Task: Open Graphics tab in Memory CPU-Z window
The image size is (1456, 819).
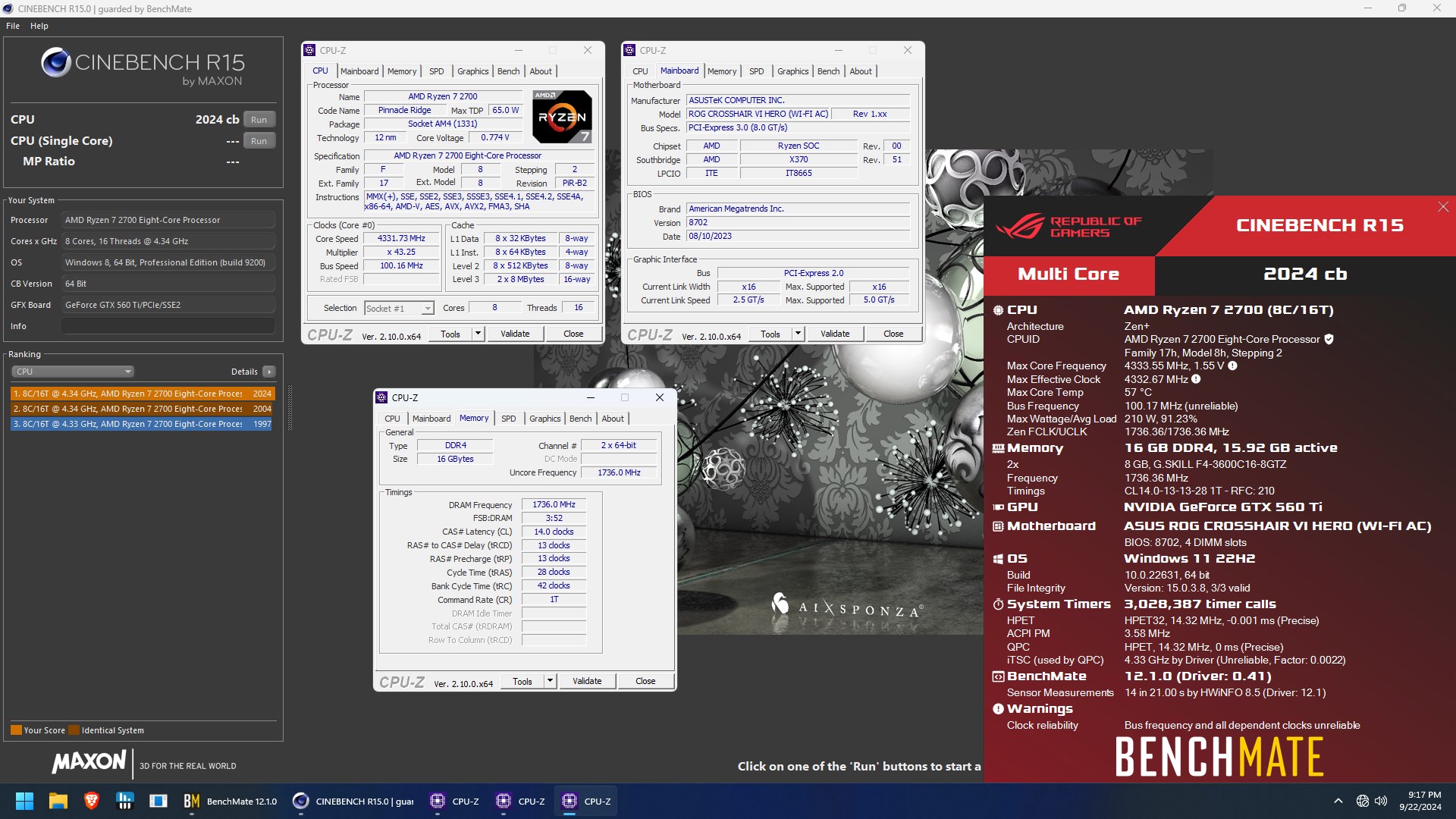Action: pos(544,419)
